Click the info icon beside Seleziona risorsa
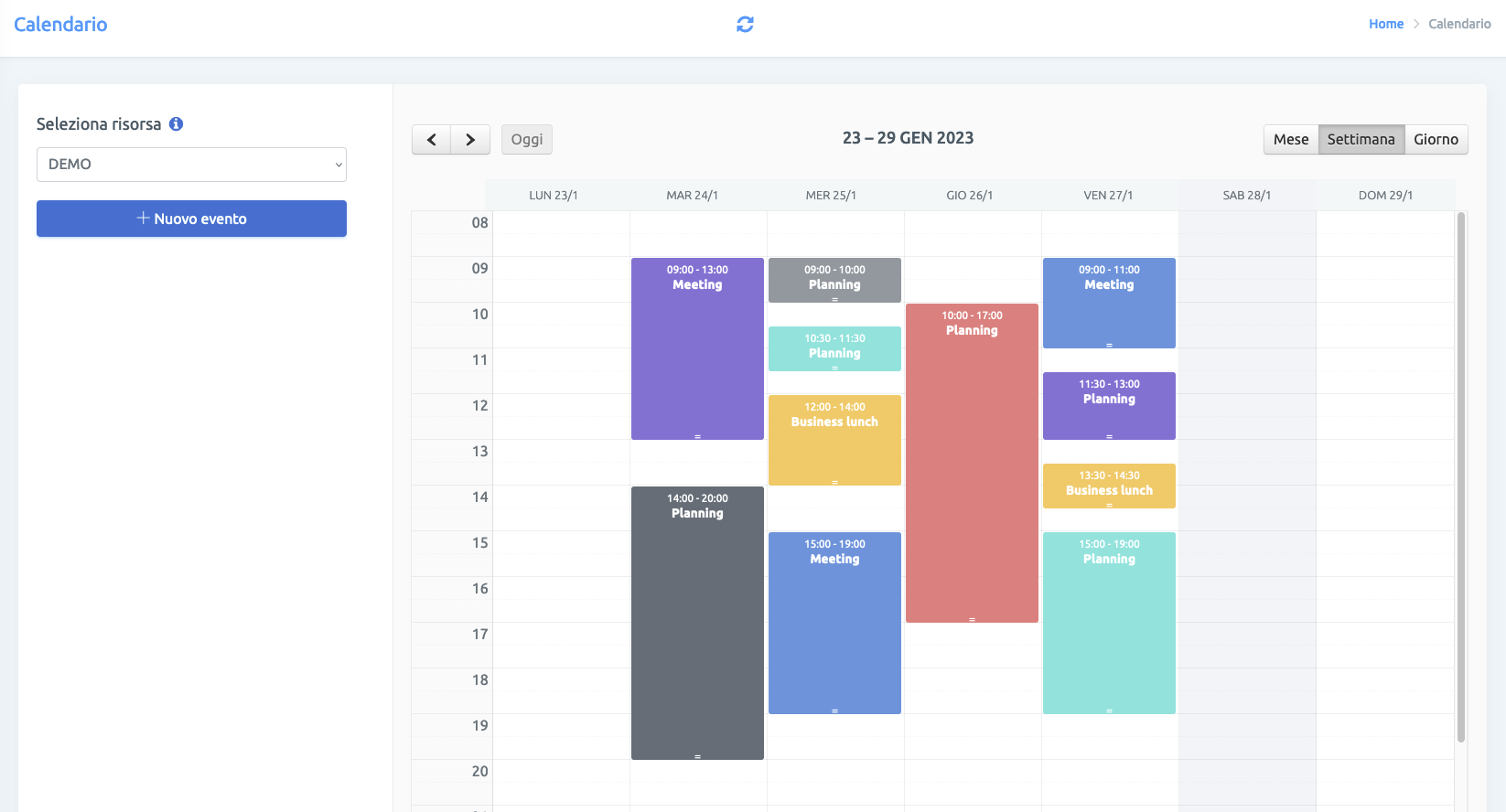The image size is (1506, 812). 177,124
